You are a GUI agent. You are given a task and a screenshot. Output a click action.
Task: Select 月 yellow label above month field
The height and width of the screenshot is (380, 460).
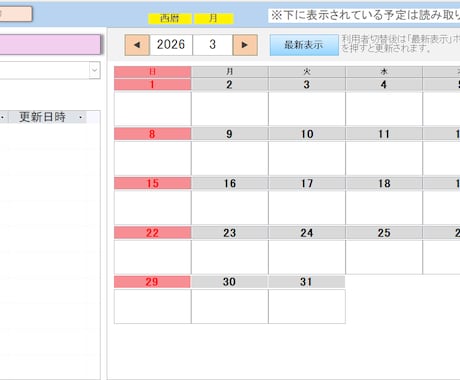click(214, 19)
